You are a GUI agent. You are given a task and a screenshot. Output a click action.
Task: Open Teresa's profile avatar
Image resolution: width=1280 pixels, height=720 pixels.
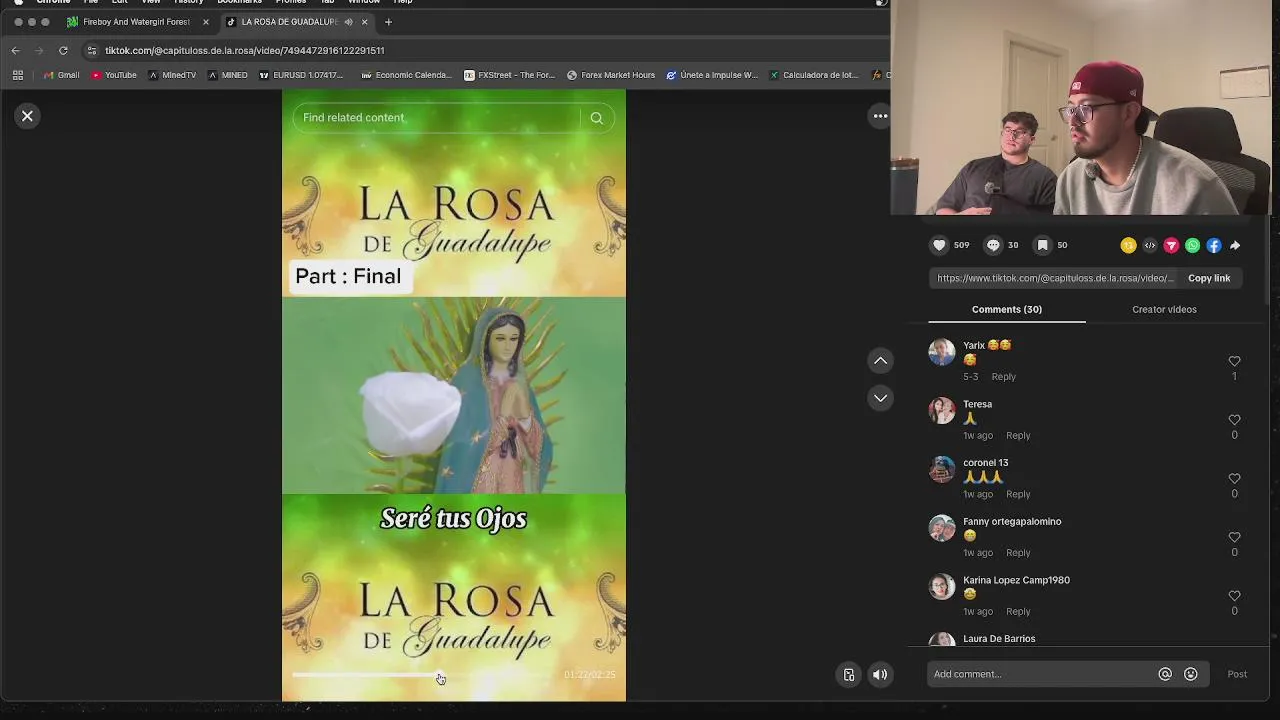pyautogui.click(x=942, y=411)
